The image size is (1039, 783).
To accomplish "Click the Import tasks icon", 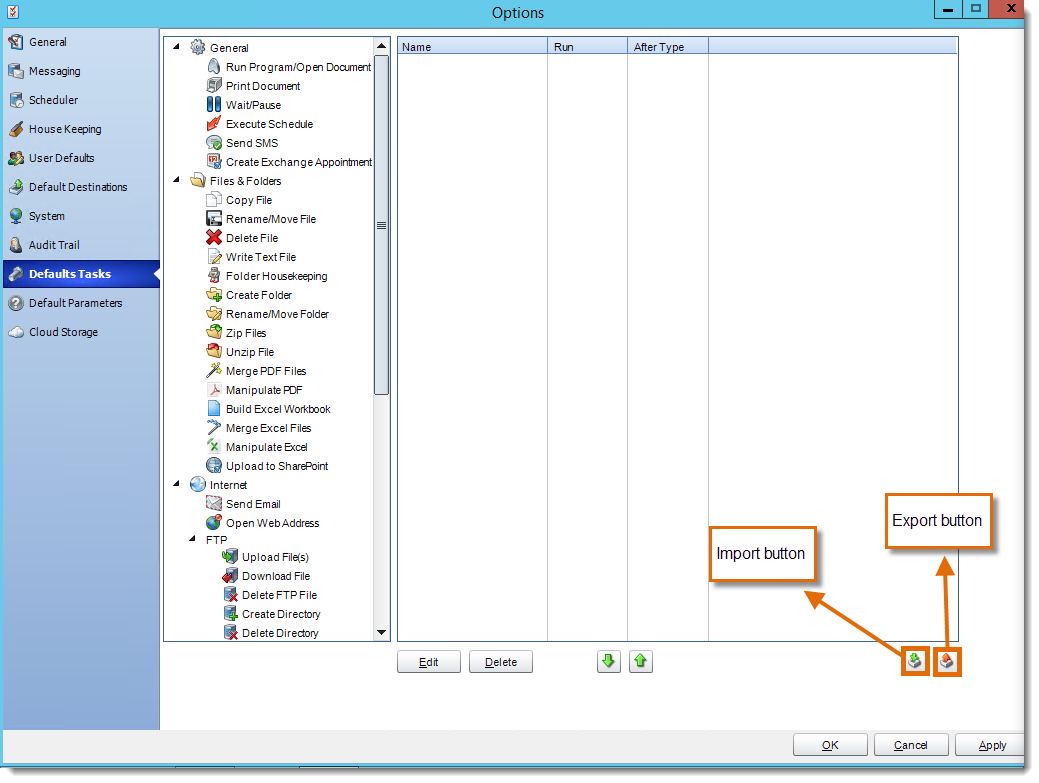I will pyautogui.click(x=914, y=661).
